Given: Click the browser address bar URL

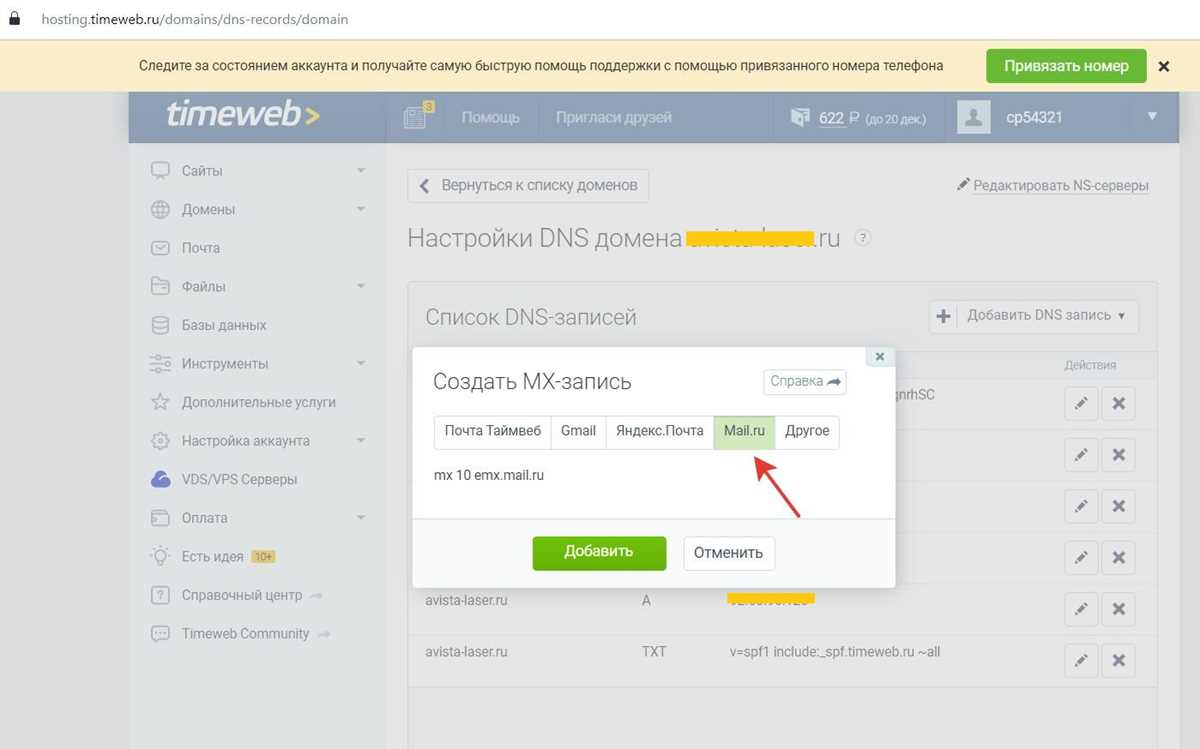Looking at the screenshot, I should coord(195,19).
